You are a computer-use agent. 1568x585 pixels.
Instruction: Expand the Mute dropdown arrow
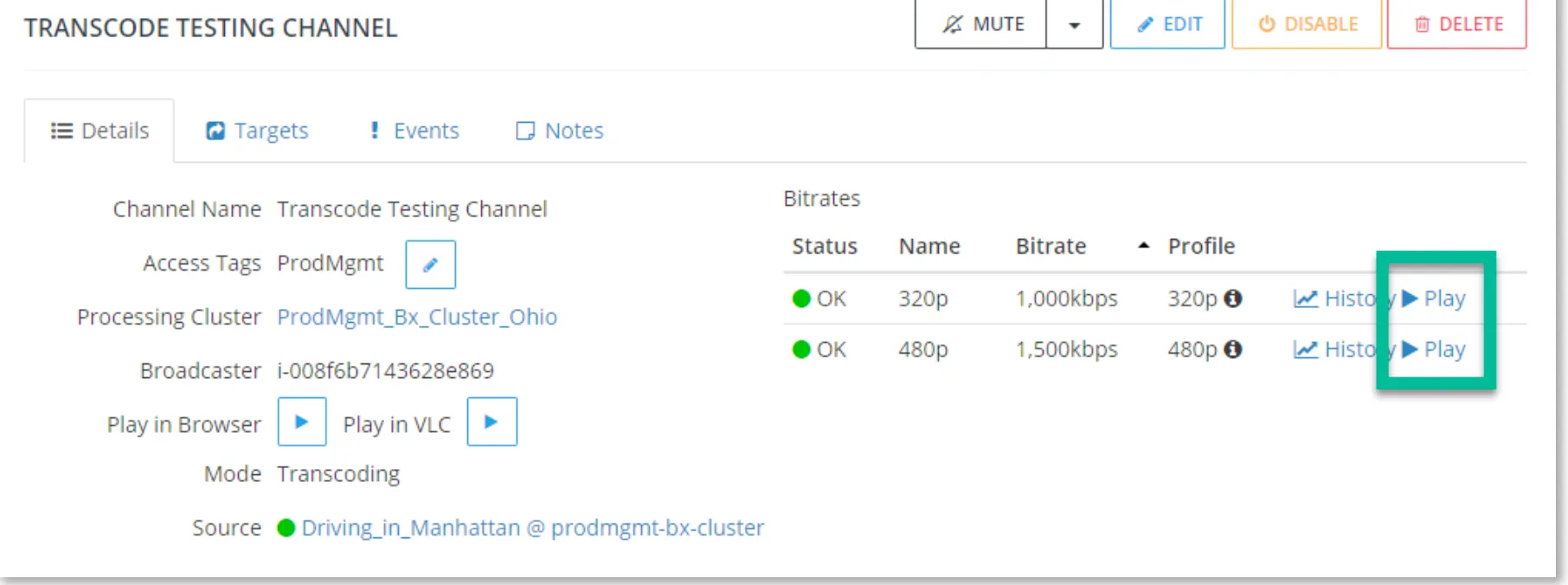tap(1075, 24)
